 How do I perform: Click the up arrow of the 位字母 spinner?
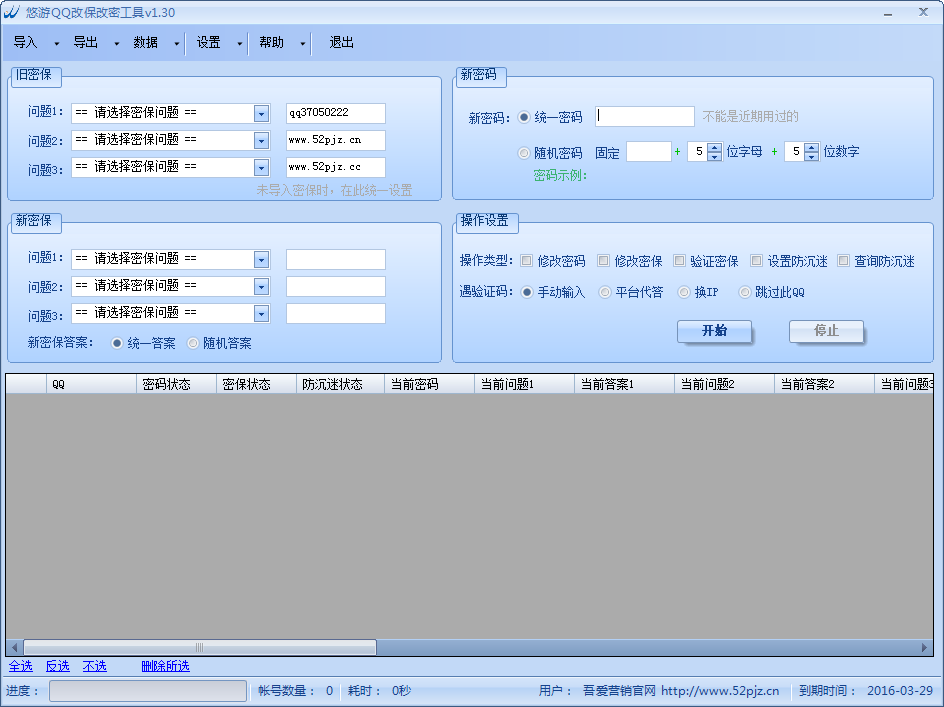click(x=714, y=147)
